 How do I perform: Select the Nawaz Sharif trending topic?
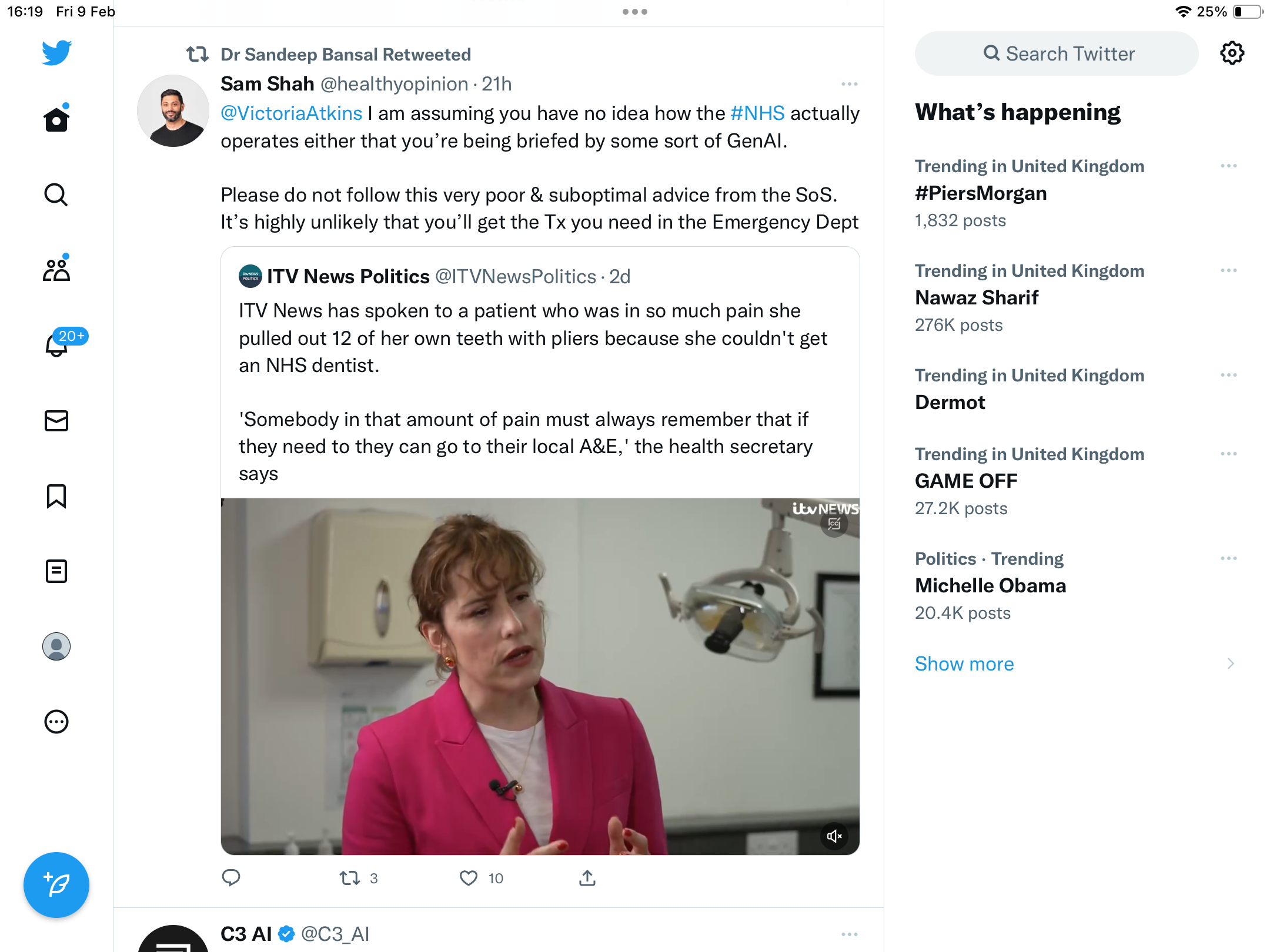[1076, 299]
